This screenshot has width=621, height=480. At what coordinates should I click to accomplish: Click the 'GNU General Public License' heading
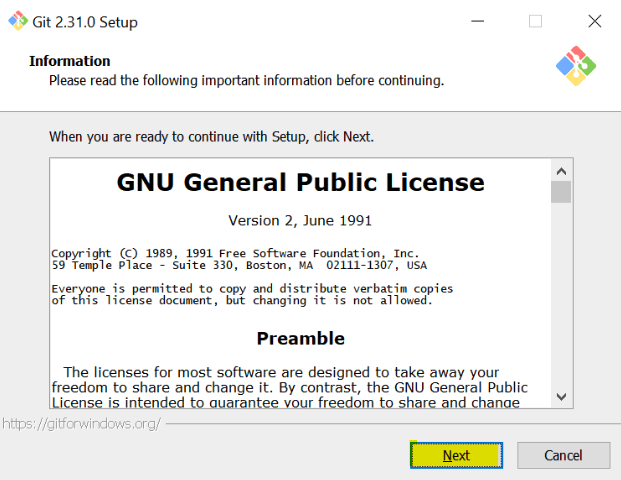(301, 183)
